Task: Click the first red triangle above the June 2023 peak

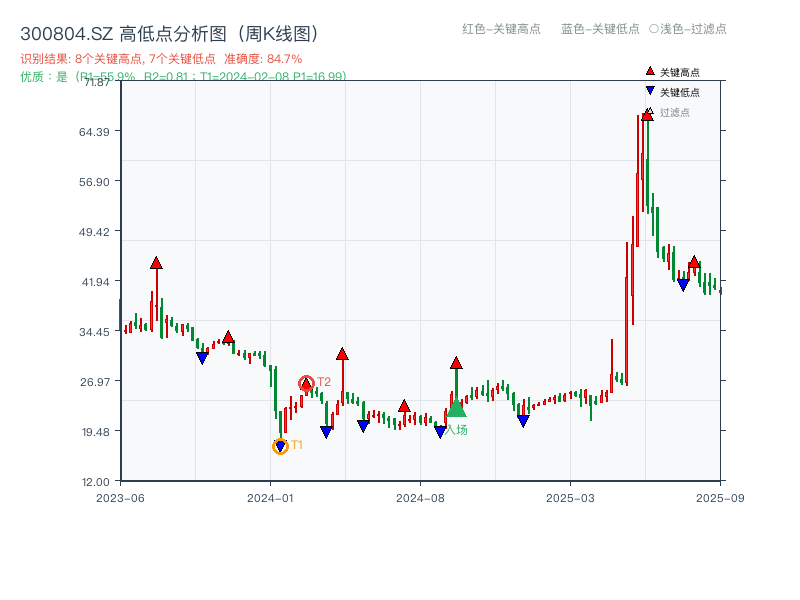Action: point(156,263)
